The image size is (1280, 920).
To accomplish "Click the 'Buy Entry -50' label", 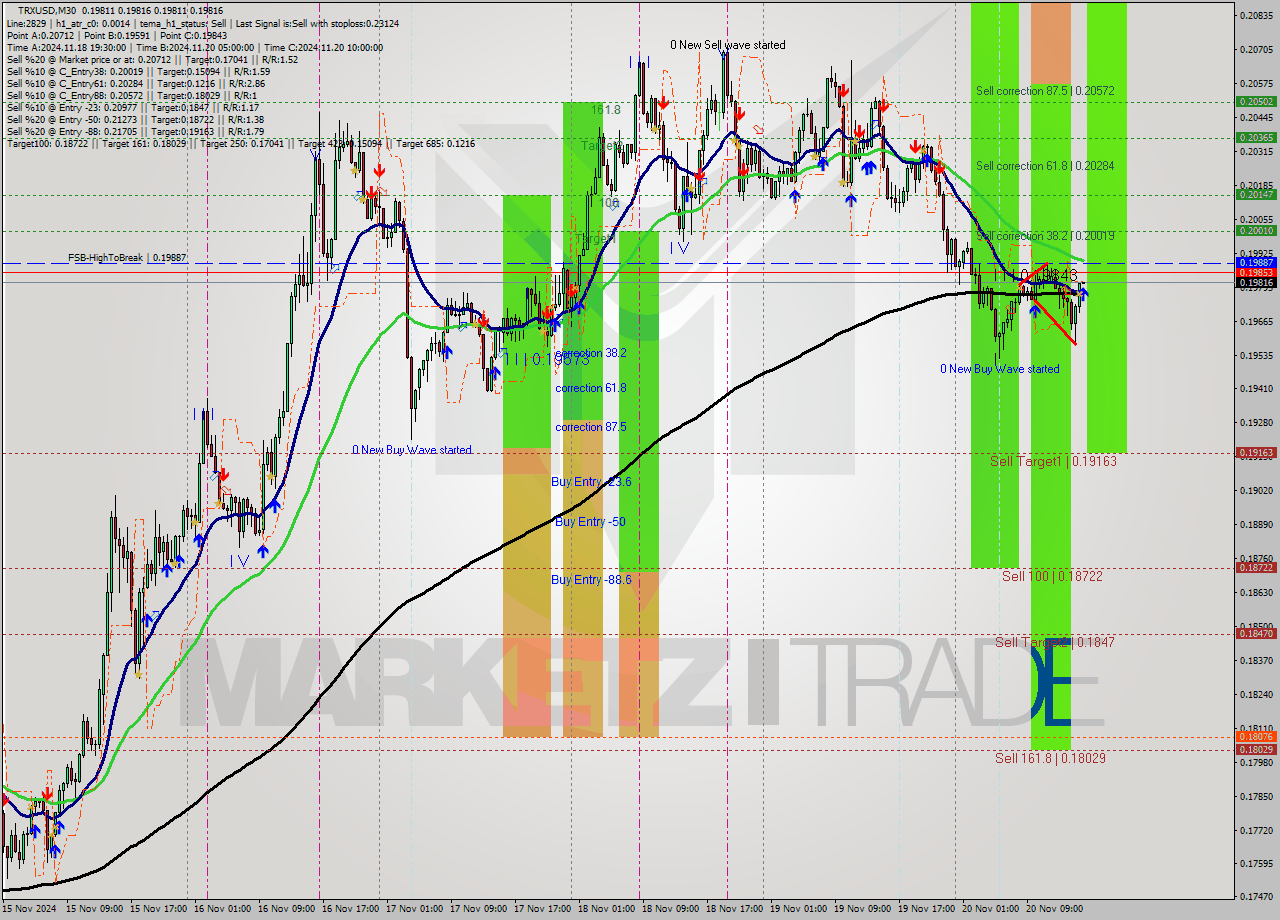I will [590, 522].
